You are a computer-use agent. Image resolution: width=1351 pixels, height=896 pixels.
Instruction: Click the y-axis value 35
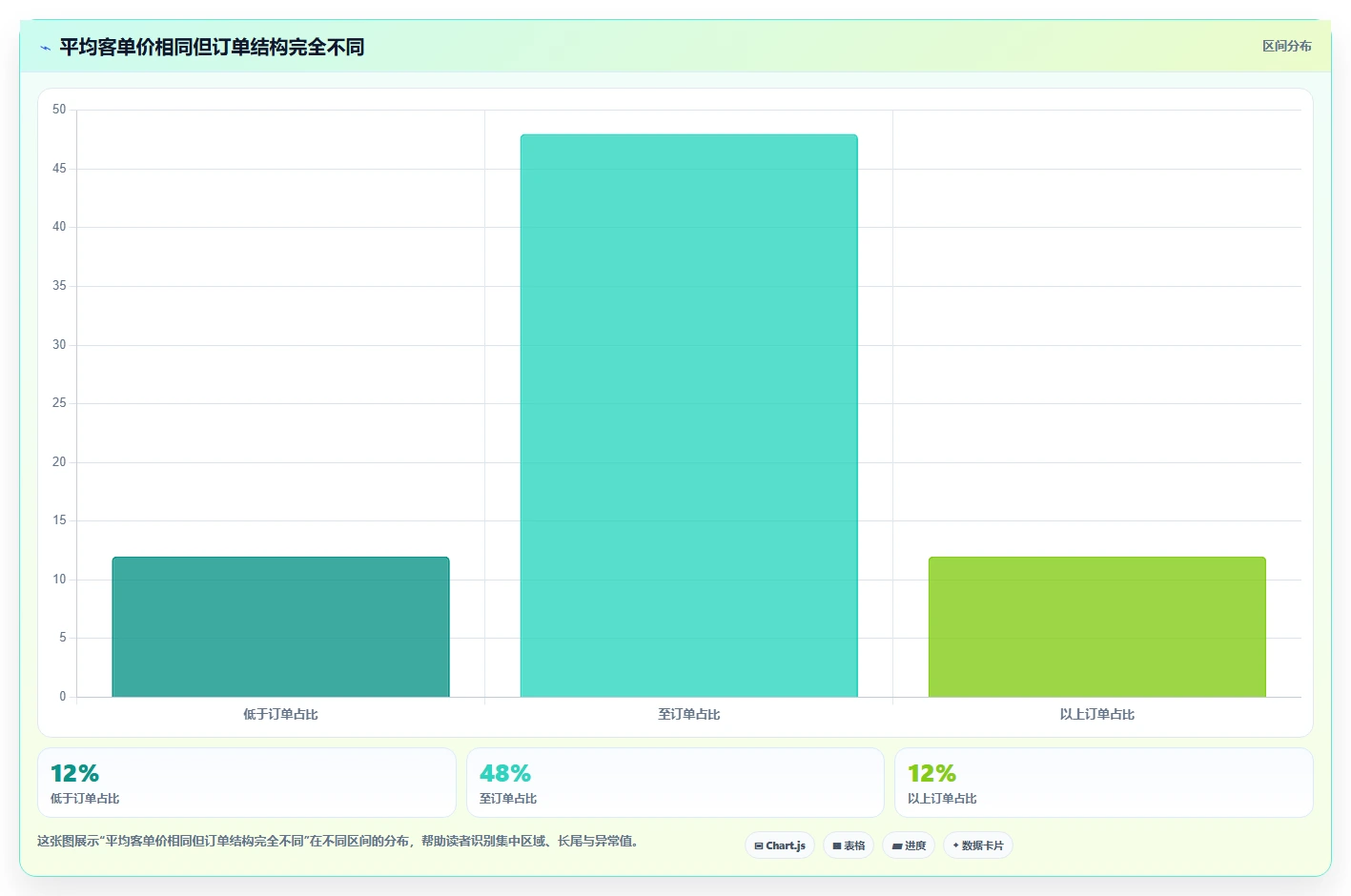59,286
